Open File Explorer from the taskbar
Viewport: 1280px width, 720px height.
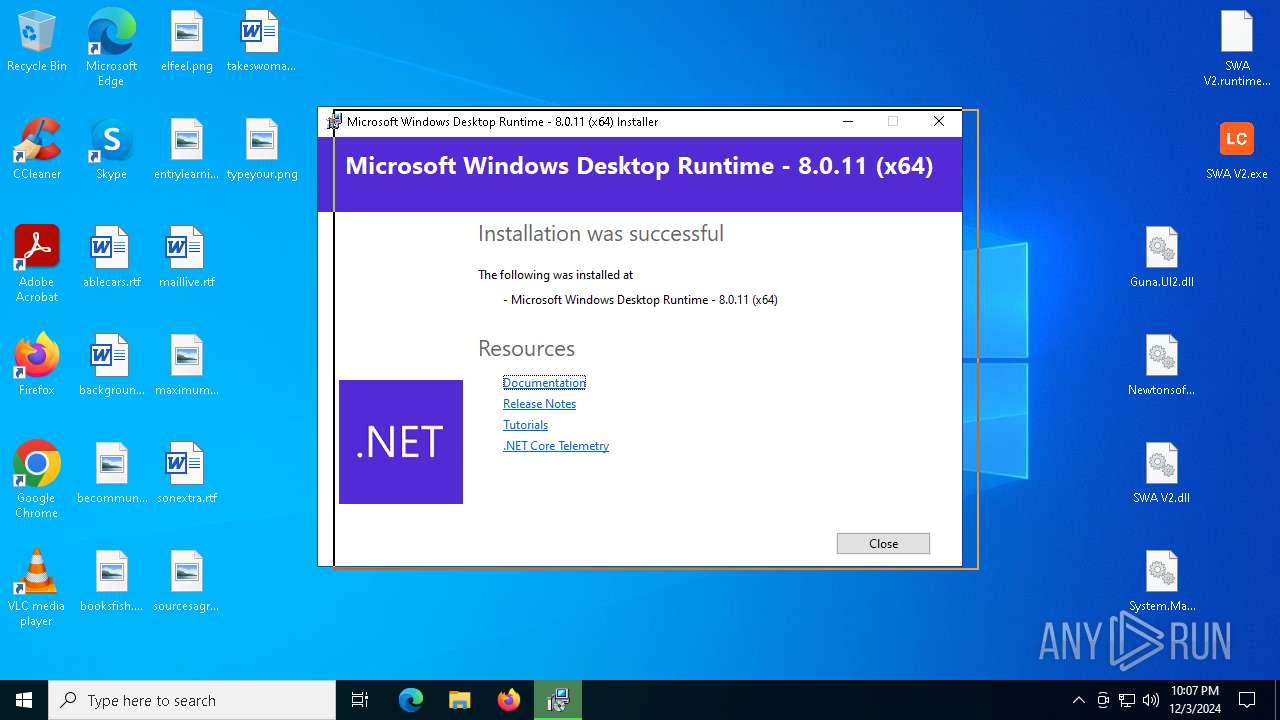point(459,700)
